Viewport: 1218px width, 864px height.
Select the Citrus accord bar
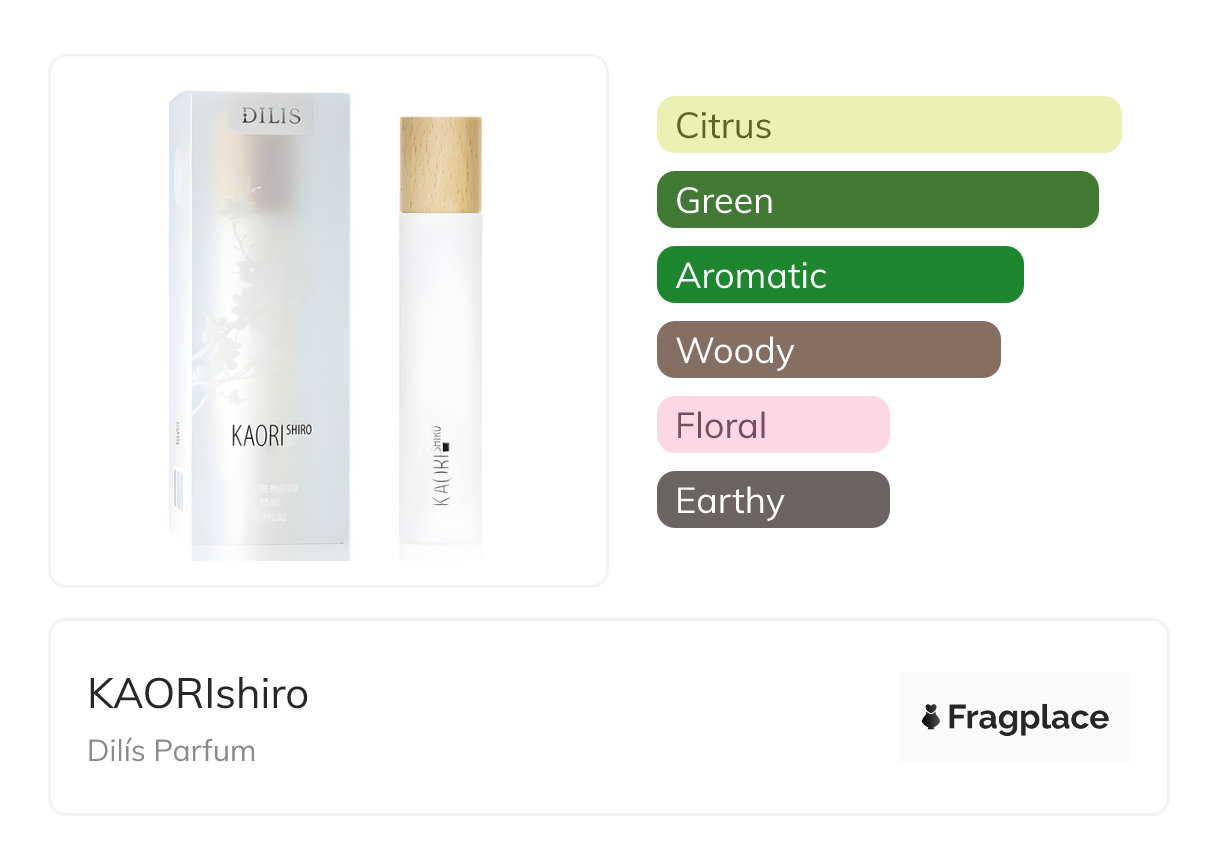[888, 125]
